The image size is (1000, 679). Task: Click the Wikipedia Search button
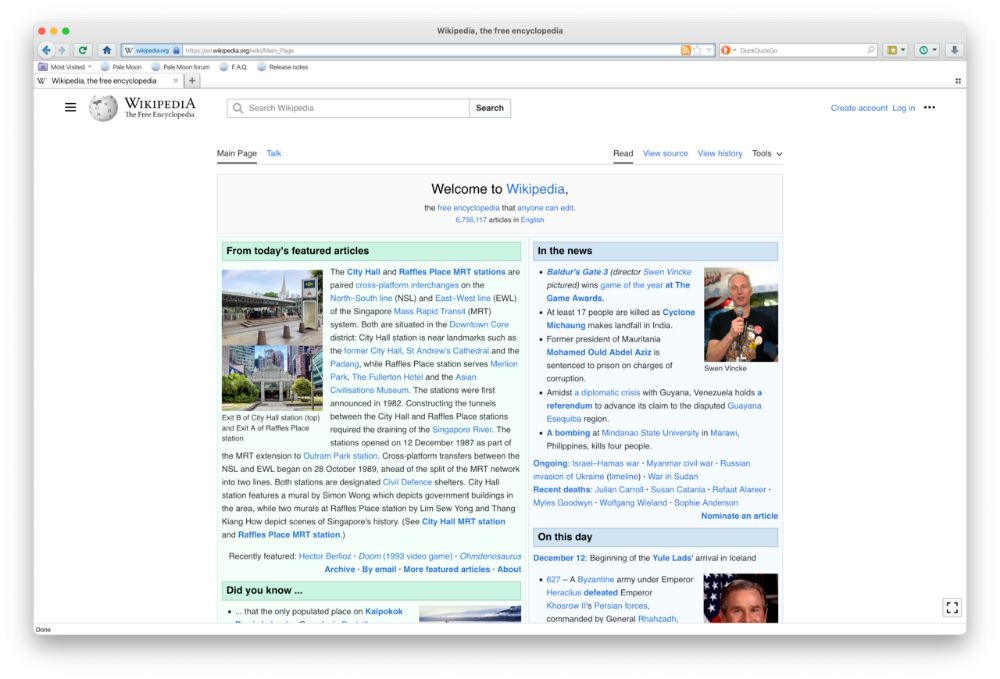pyautogui.click(x=490, y=108)
